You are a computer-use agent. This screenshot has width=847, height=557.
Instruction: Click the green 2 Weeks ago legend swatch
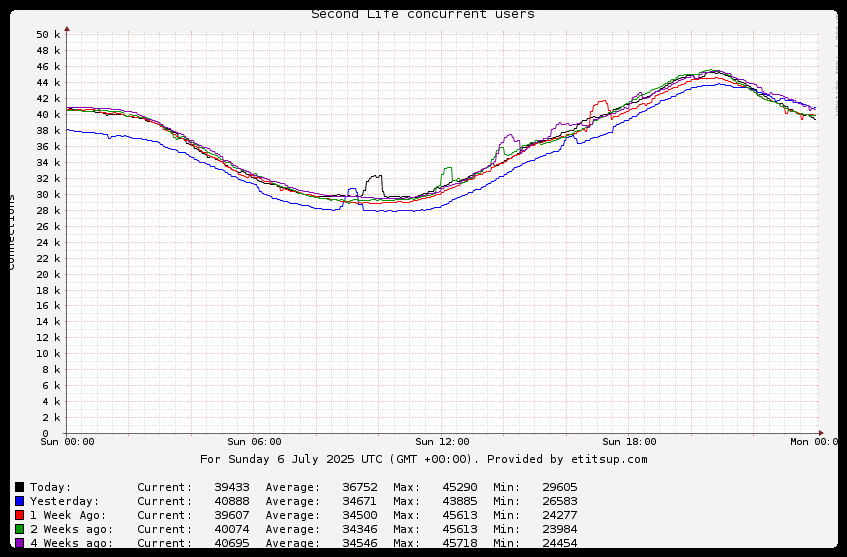(x=19, y=529)
